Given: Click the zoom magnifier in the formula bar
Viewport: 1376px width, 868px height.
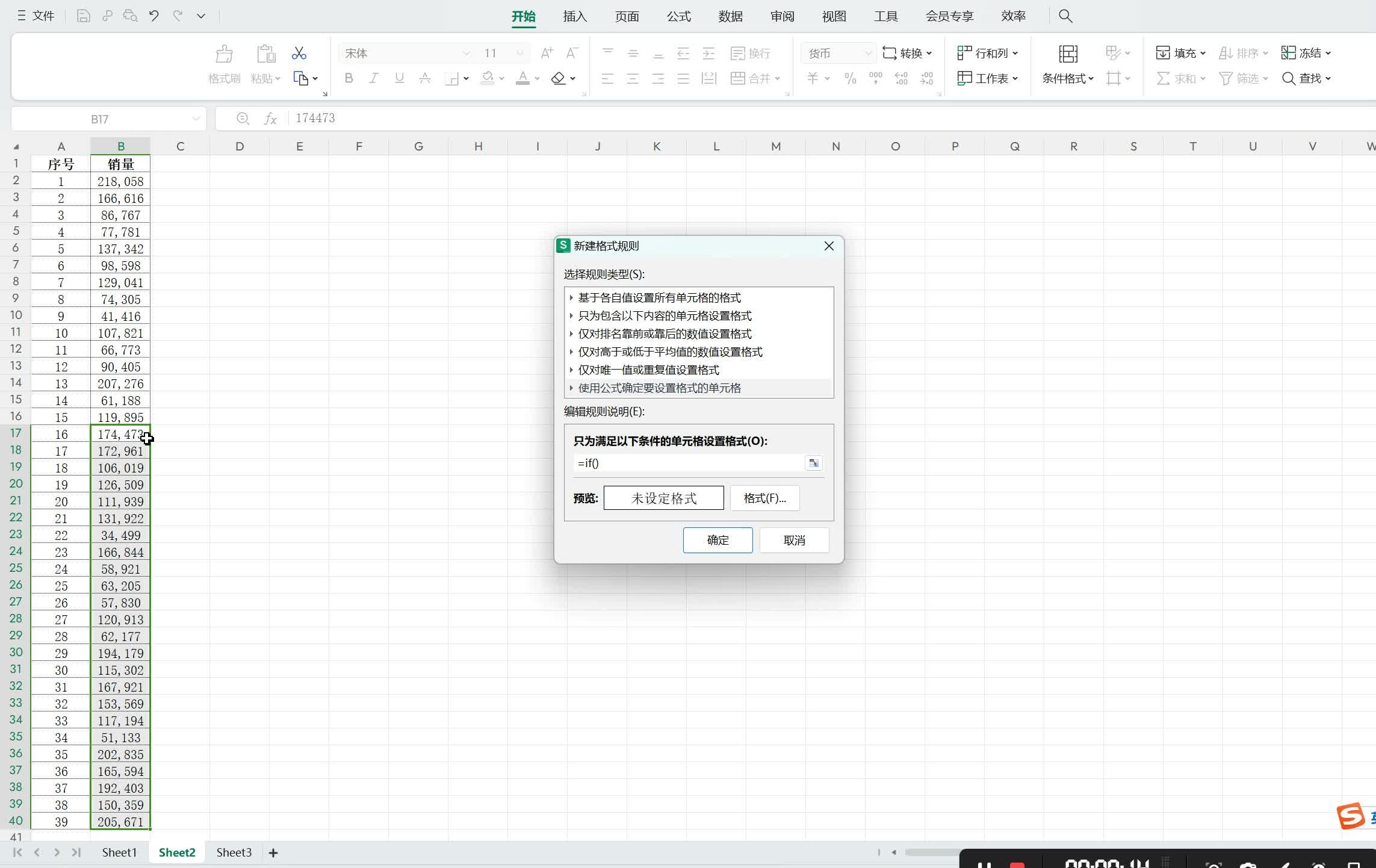Looking at the screenshot, I should 243,119.
